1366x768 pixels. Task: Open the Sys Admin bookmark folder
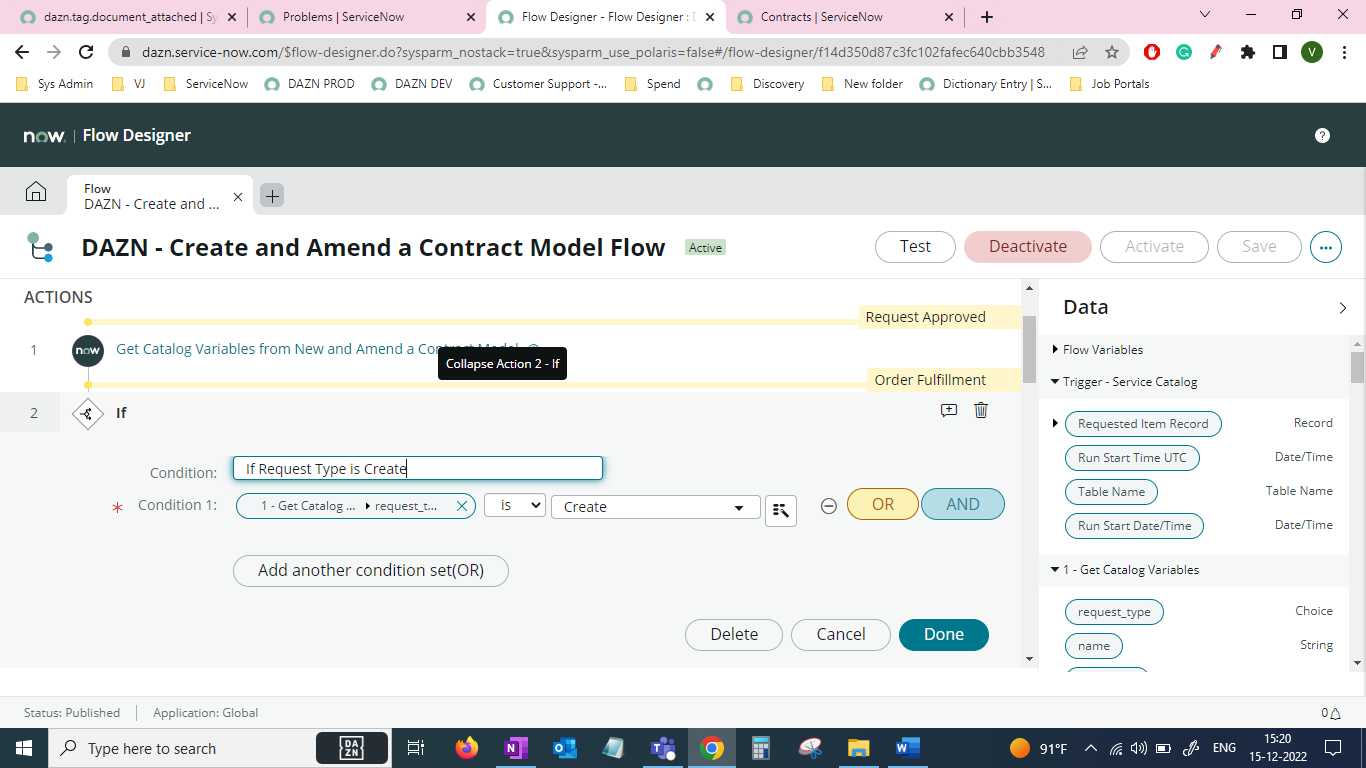click(x=55, y=84)
